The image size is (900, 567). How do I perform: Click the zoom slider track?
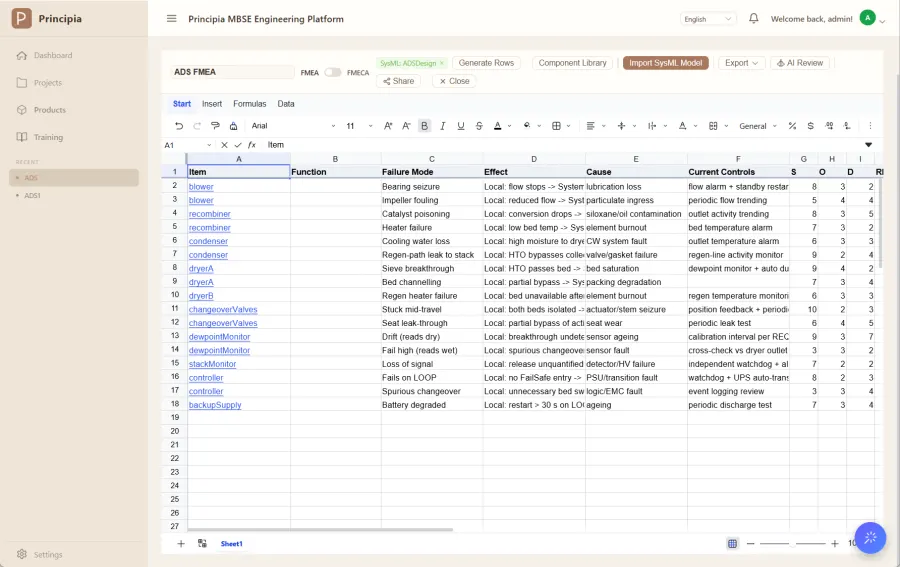click(793, 543)
